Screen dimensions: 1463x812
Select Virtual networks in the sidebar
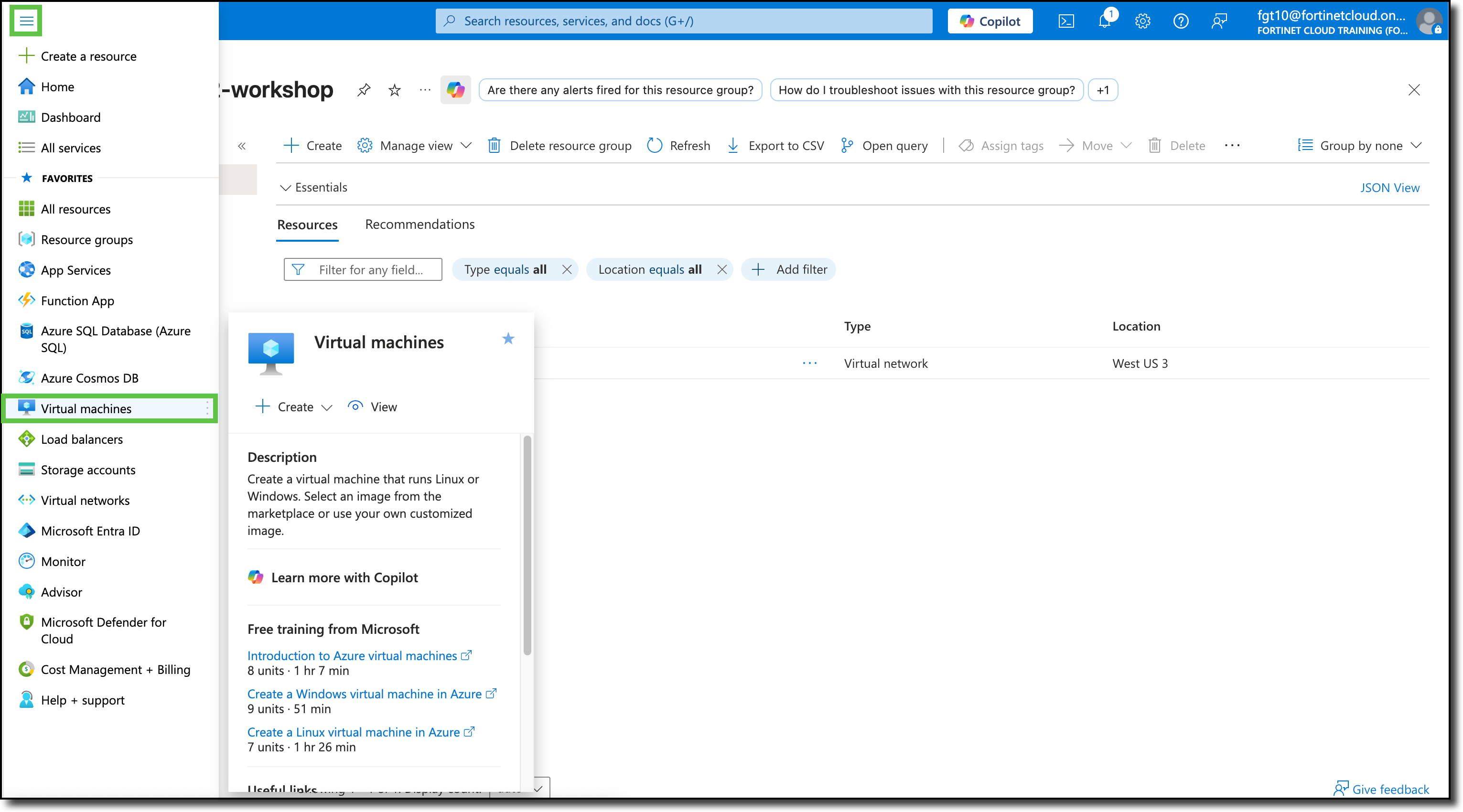(85, 500)
